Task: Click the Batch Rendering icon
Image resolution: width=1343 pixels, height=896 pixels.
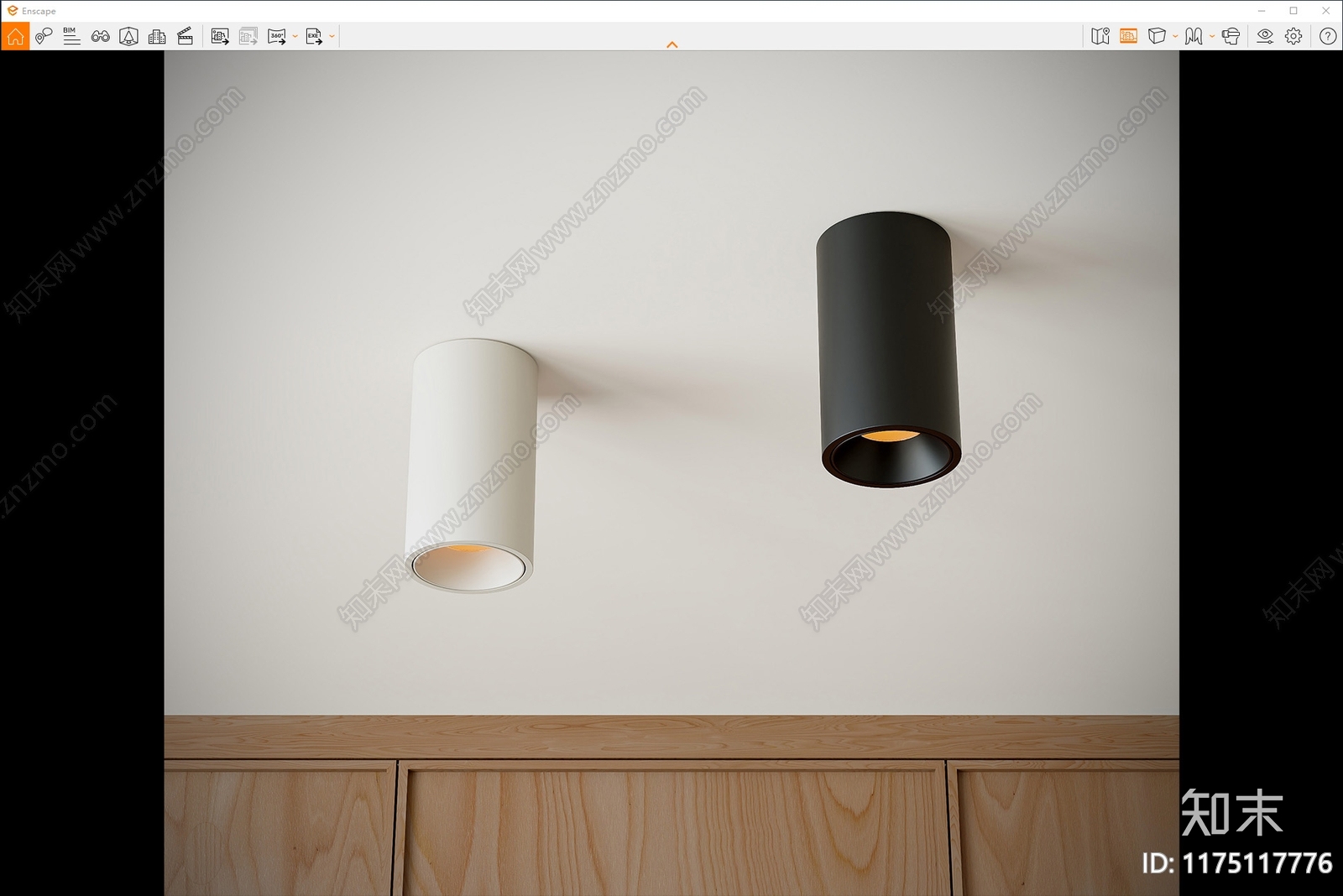Action: coord(248,36)
